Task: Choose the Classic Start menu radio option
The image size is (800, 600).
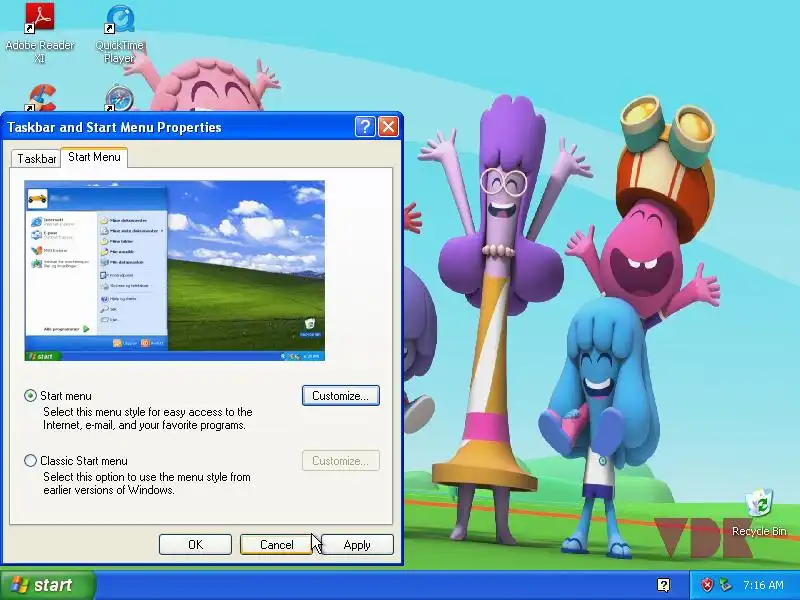Action: pos(31,461)
